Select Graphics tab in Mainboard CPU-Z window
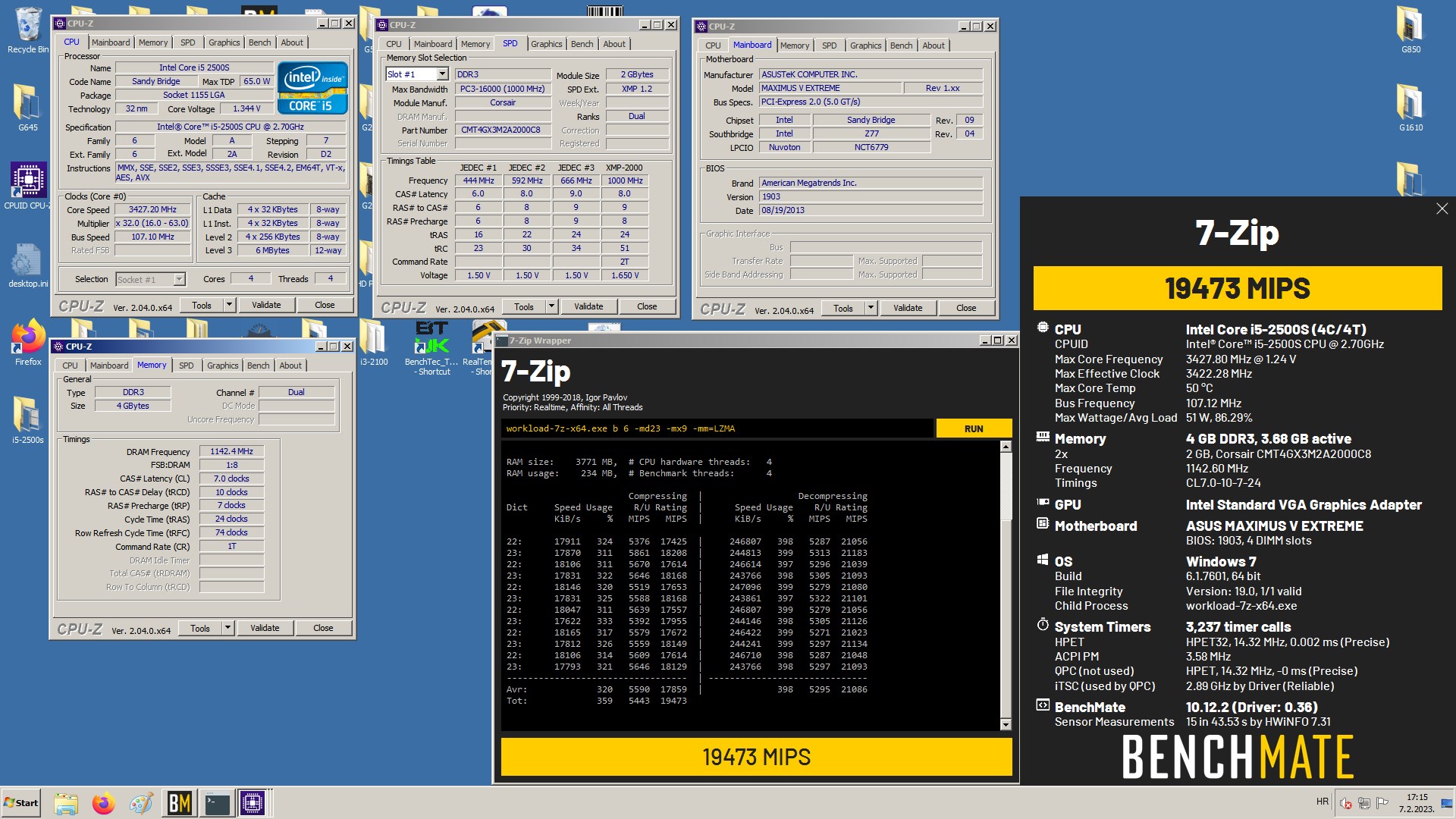The height and width of the screenshot is (819, 1456). [865, 45]
